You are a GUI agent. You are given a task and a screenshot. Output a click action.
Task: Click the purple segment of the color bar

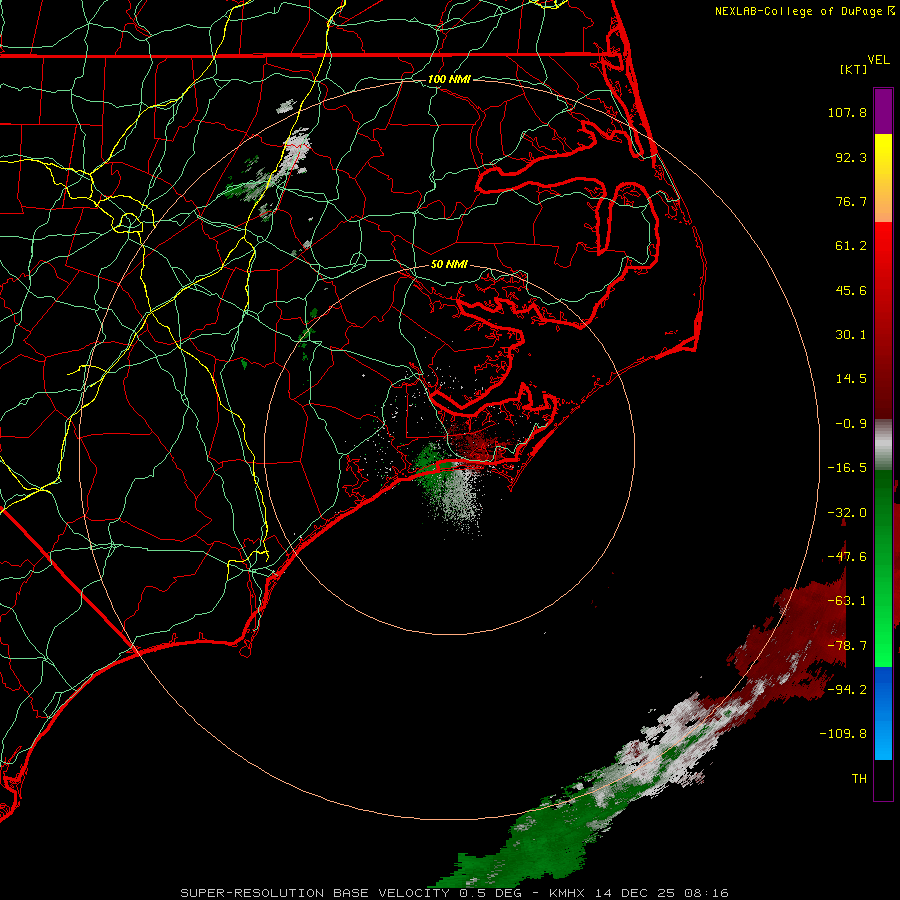(x=883, y=112)
